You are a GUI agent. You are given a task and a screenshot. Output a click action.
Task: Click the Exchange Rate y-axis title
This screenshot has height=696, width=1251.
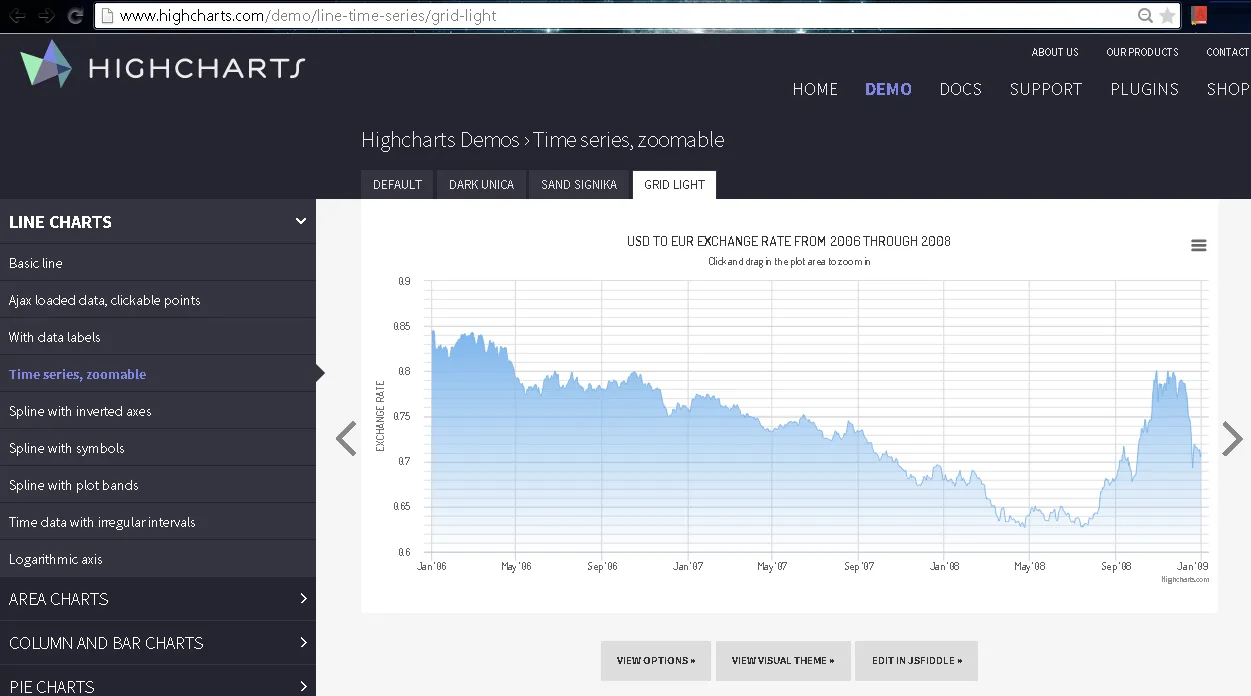tap(380, 416)
